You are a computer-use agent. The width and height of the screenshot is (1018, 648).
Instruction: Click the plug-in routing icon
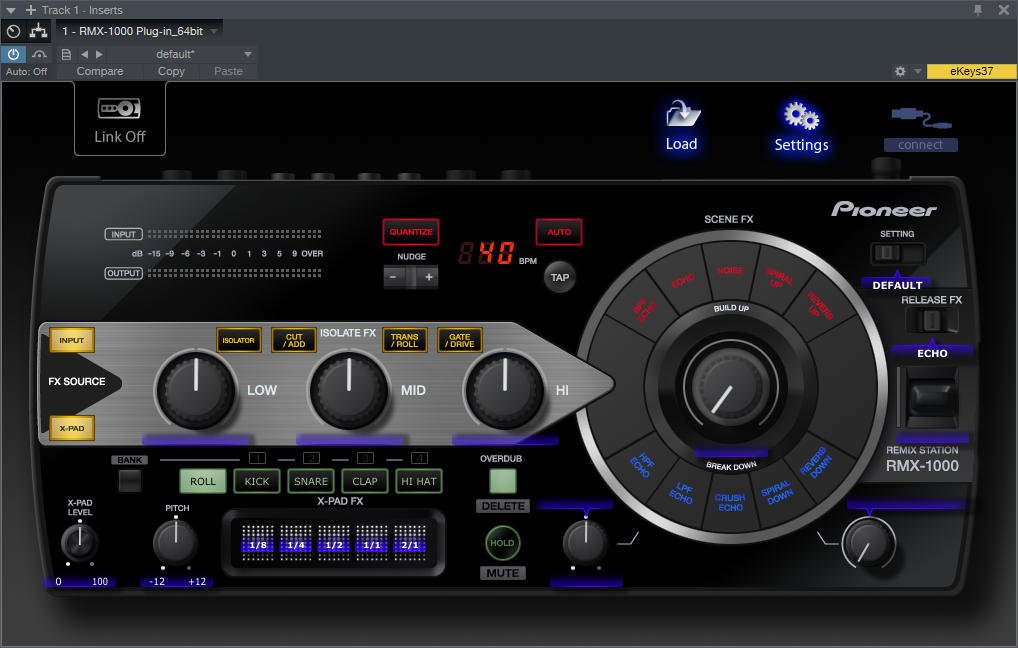tap(39, 31)
